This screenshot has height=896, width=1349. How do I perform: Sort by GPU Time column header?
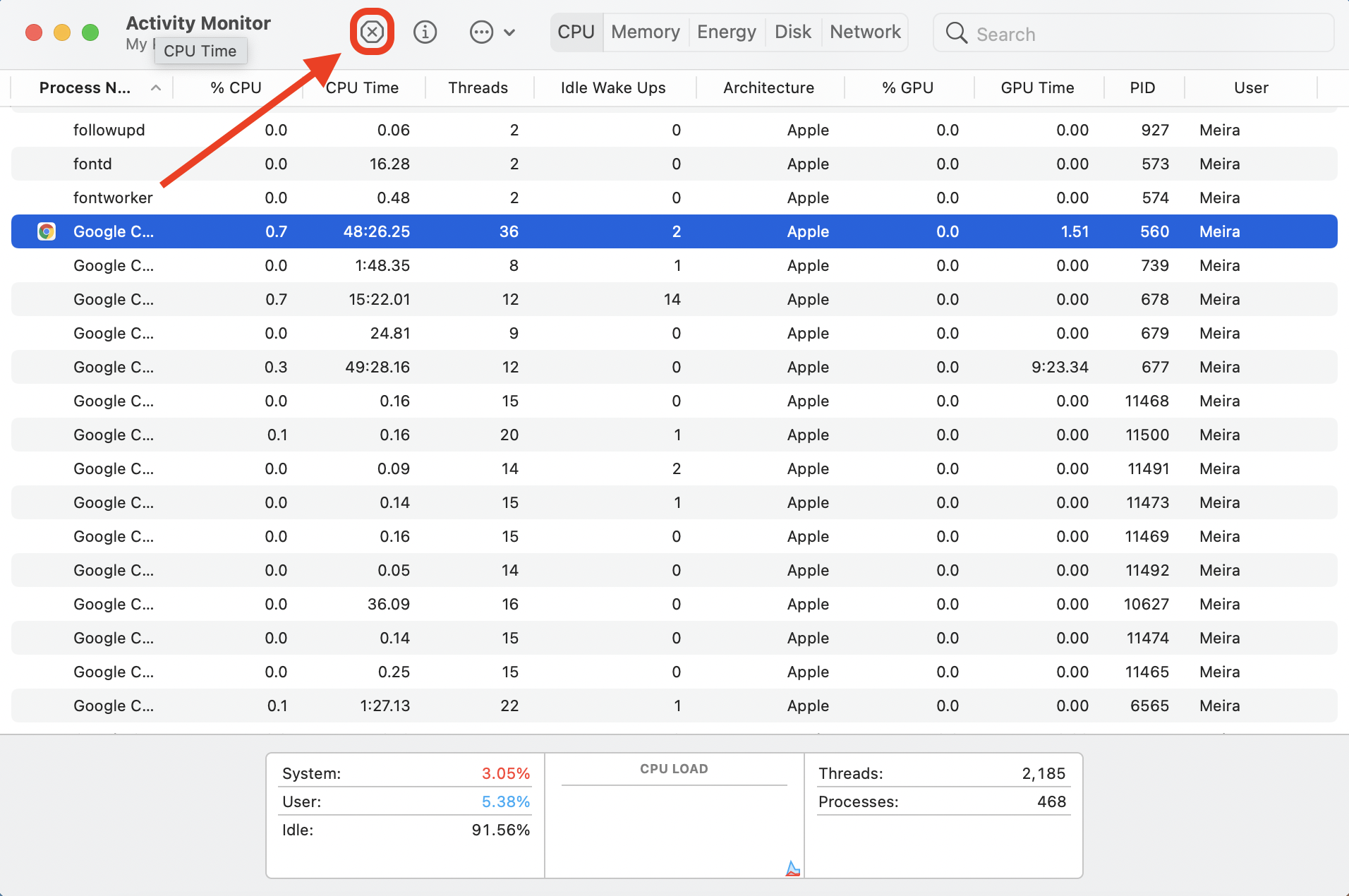point(1037,87)
